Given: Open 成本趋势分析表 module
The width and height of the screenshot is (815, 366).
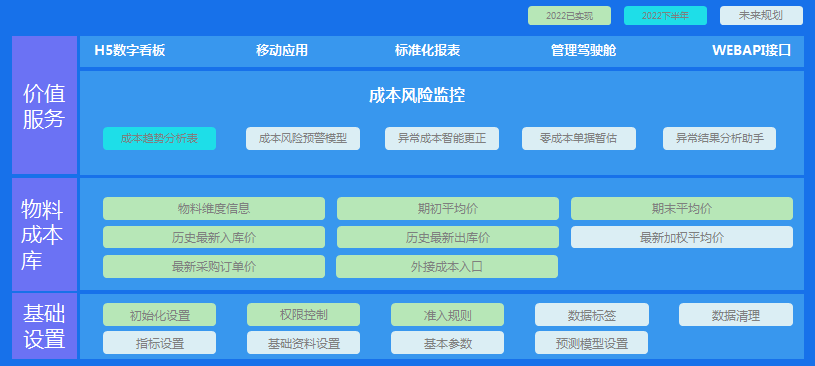Looking at the screenshot, I should (x=160, y=139).
